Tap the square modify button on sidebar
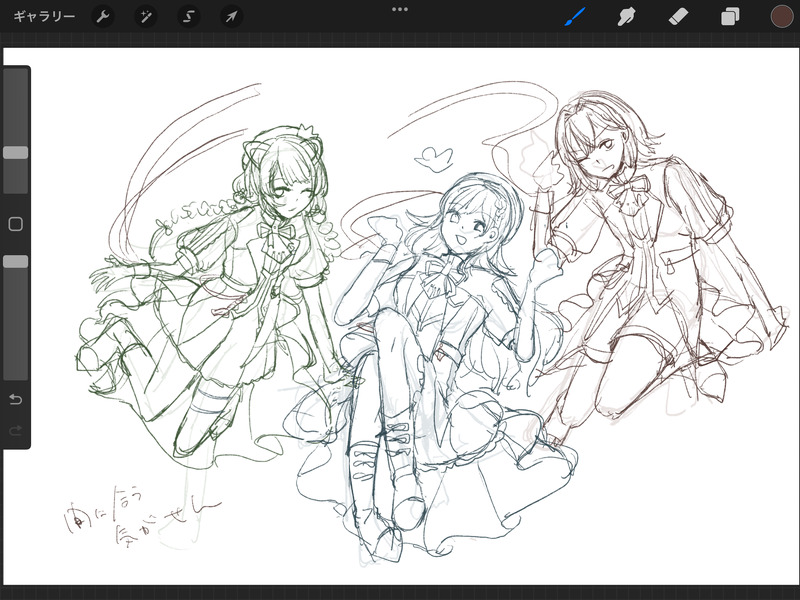The image size is (800, 600). [16, 224]
